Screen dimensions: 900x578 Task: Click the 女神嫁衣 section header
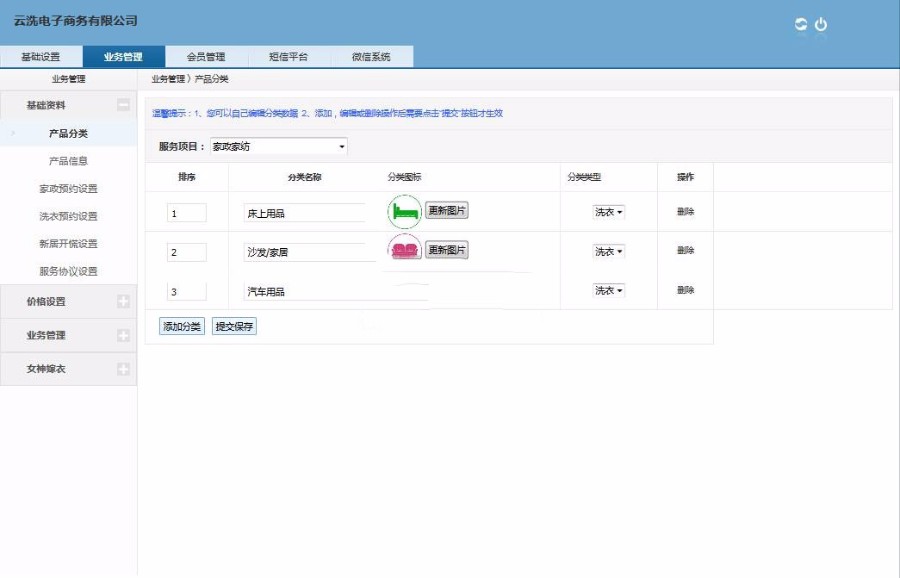pos(68,369)
